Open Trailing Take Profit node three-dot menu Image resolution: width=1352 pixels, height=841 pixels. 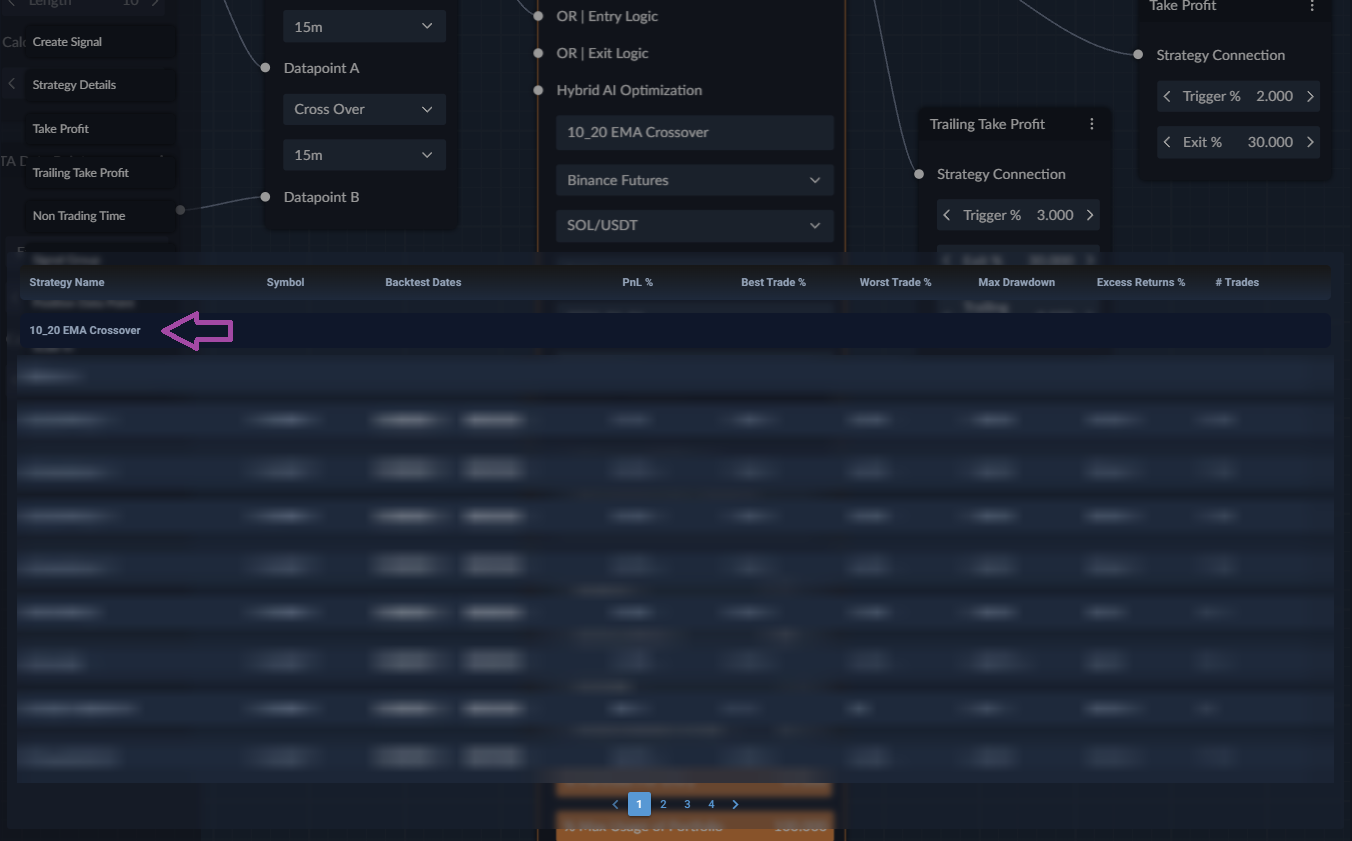[1092, 124]
